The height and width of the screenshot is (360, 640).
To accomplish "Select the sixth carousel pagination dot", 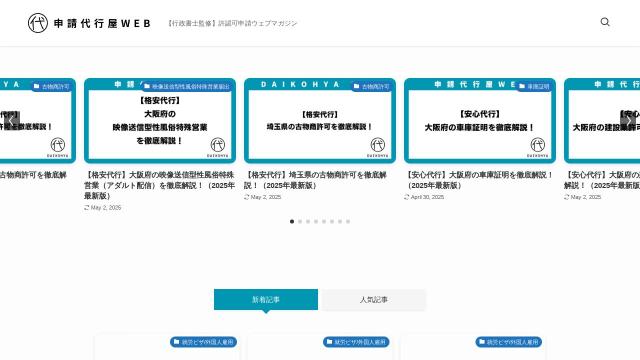I will point(332,221).
